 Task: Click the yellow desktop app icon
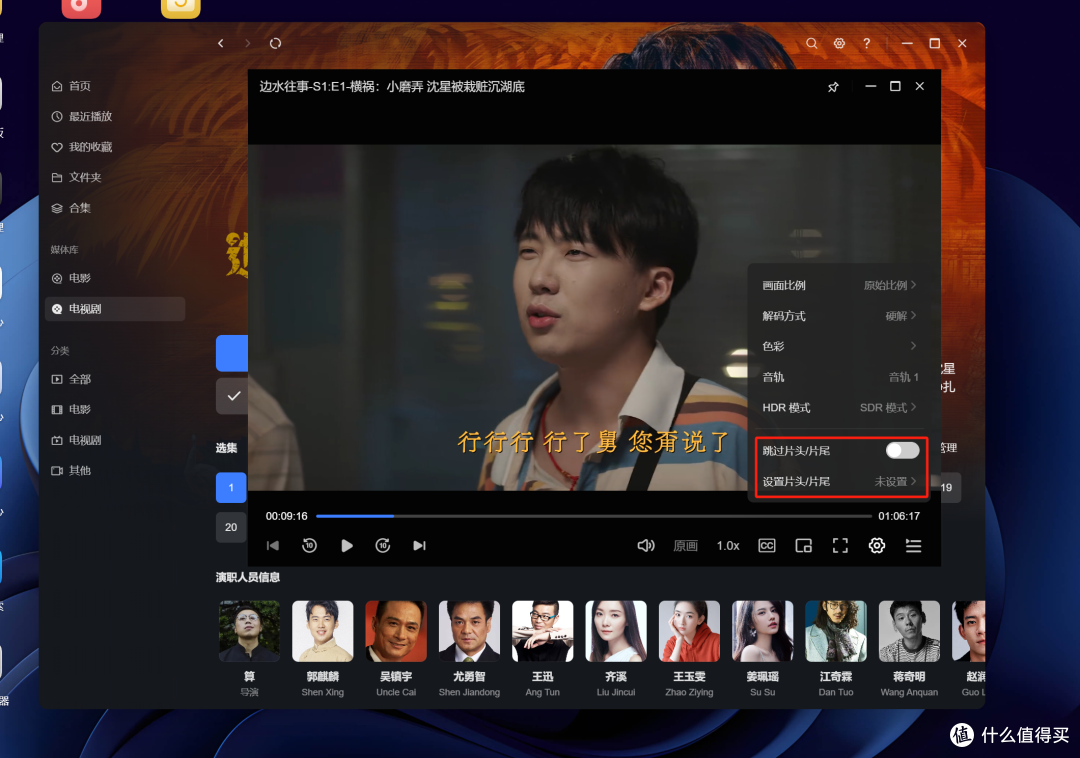coord(180,8)
